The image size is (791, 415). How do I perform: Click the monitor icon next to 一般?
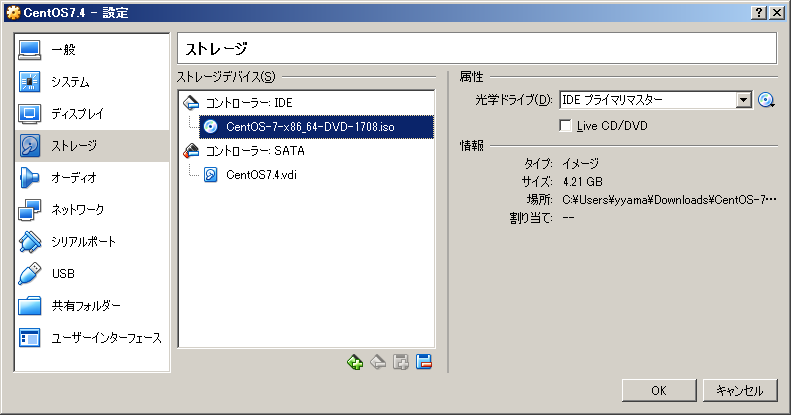click(x=30, y=49)
